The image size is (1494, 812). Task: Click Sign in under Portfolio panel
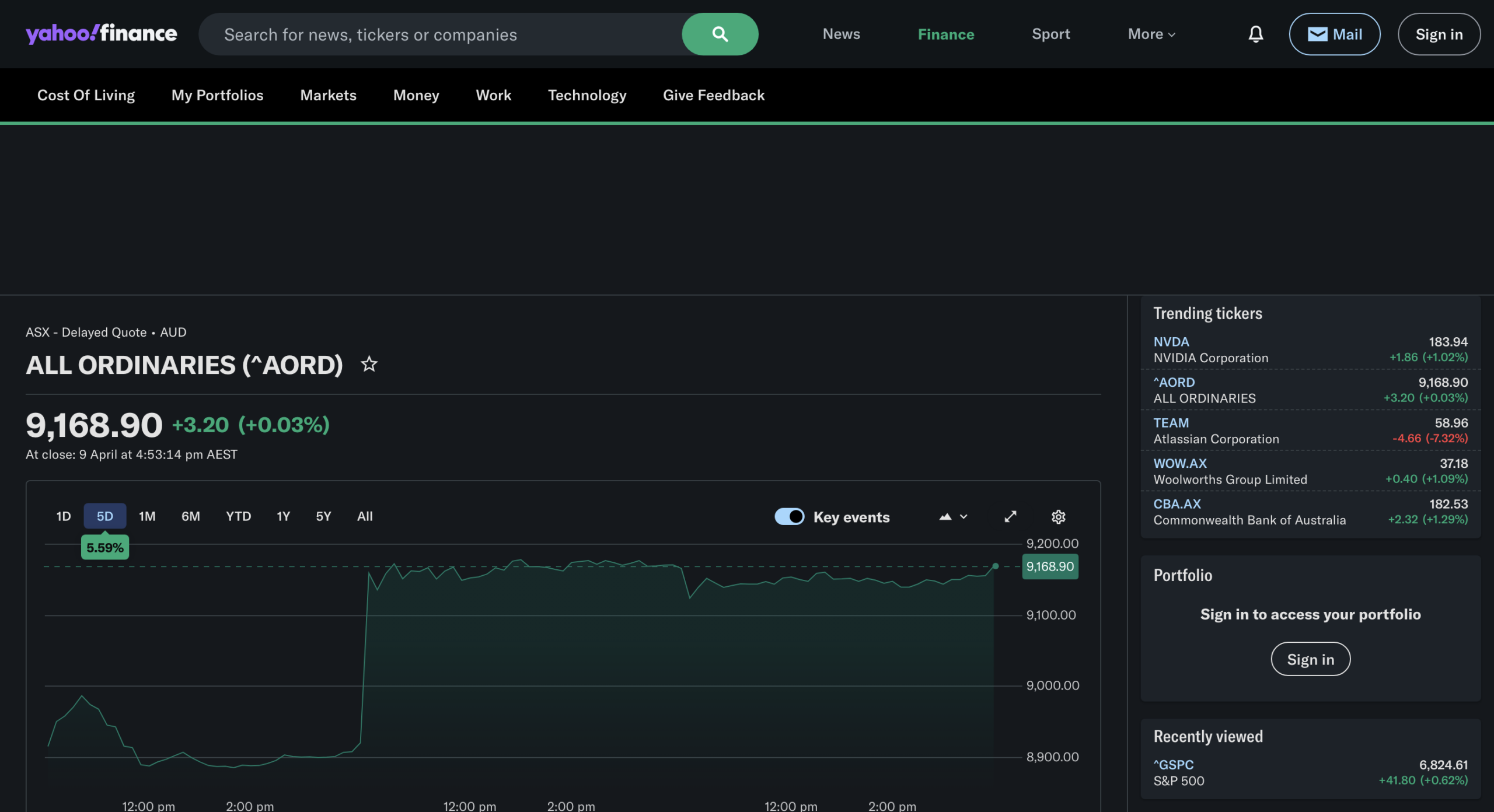1310,659
